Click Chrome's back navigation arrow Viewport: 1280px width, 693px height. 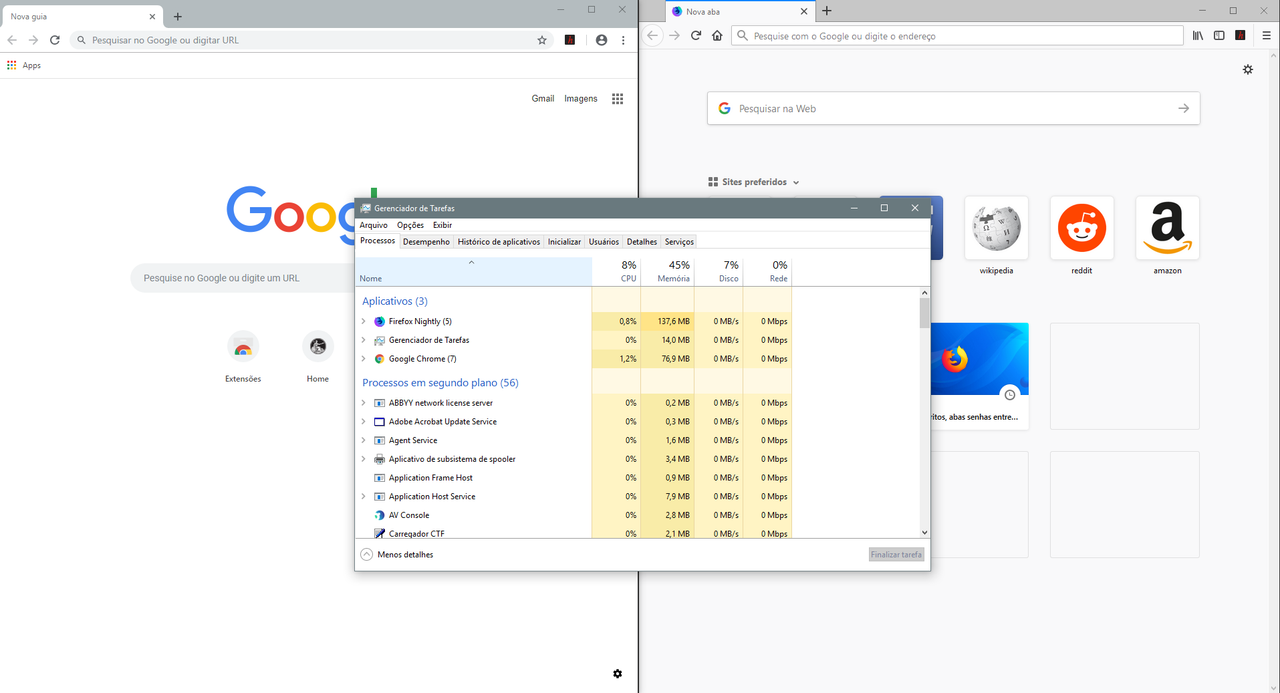[x=12, y=40]
